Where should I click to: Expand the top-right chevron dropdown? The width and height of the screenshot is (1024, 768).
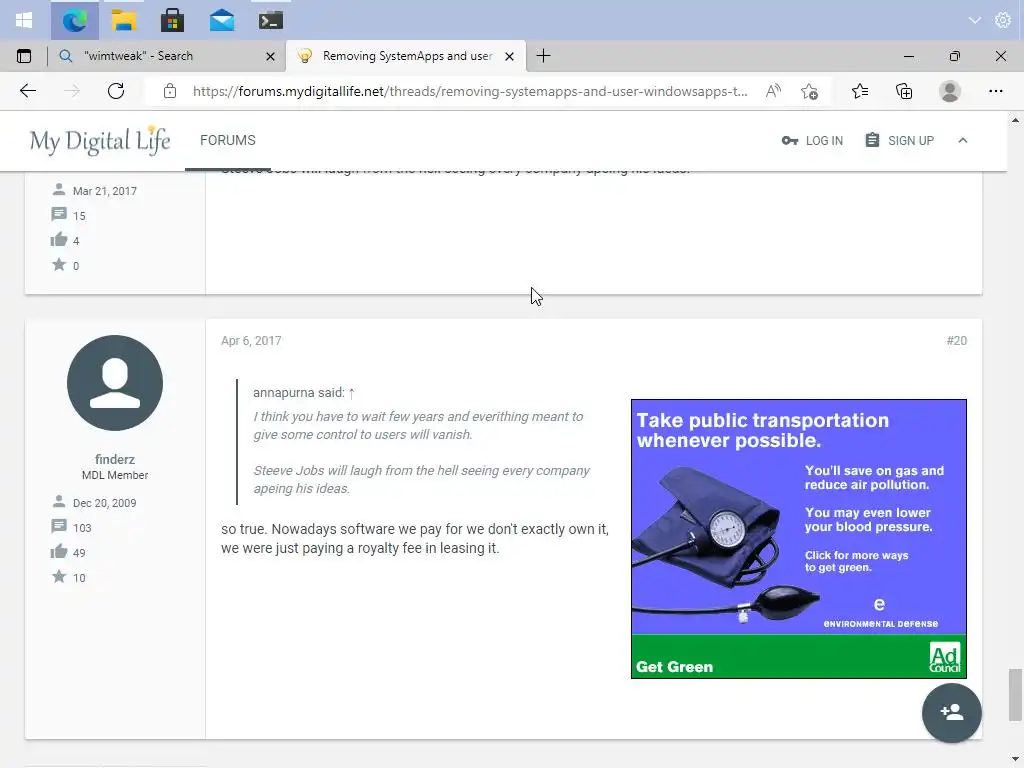point(974,20)
